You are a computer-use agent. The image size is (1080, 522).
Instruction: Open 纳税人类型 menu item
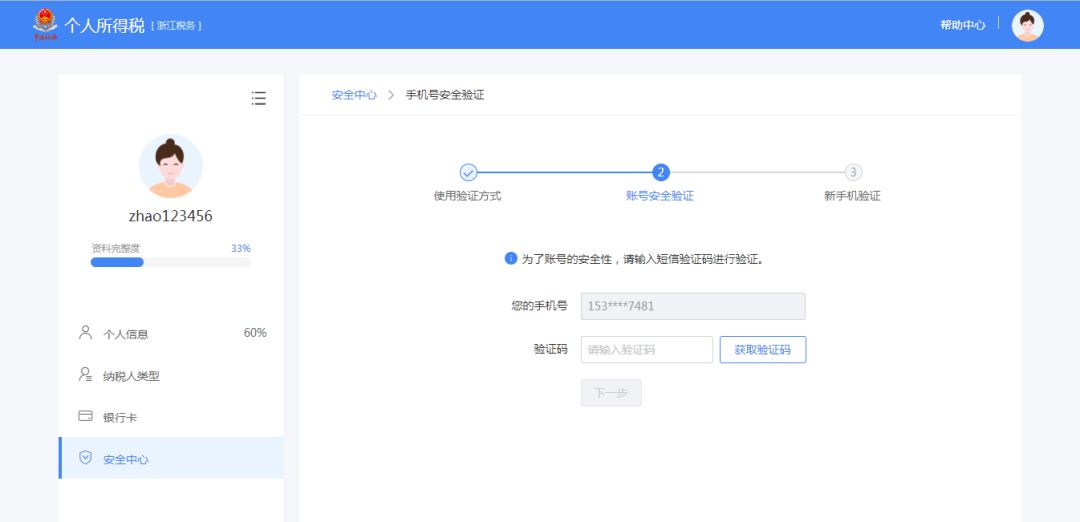coord(131,376)
